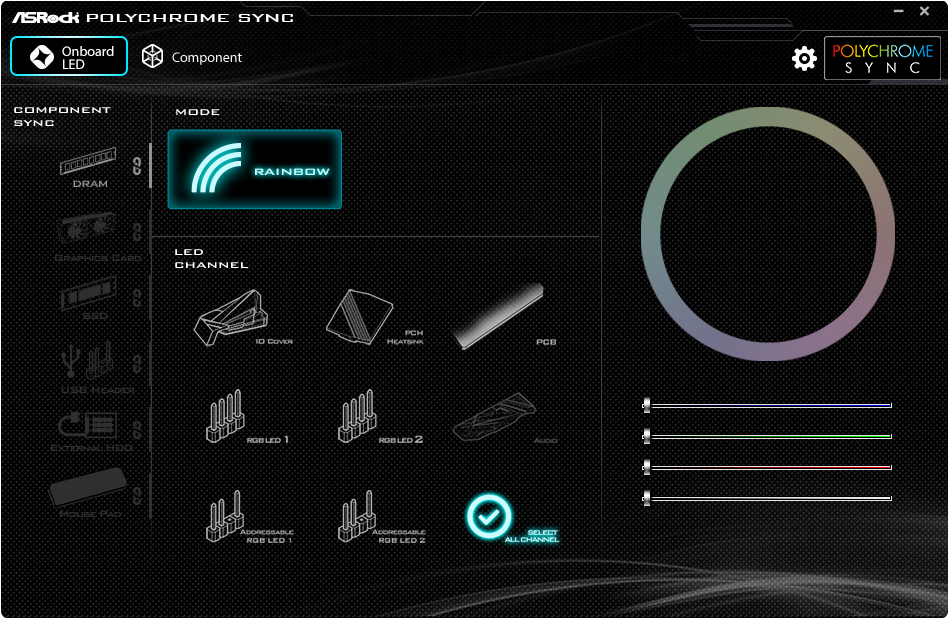Select the RGB LED 2 header
Screen dimensions: 950x620
pos(379,416)
